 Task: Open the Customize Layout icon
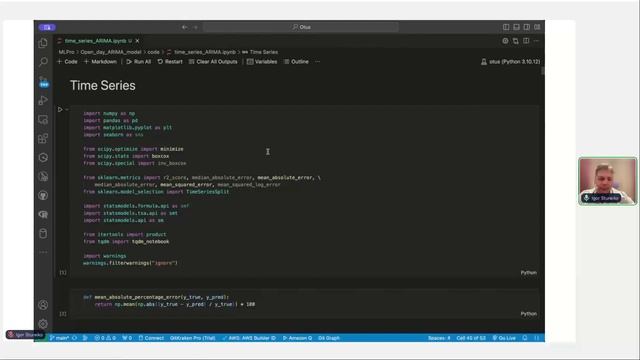coord(537,27)
